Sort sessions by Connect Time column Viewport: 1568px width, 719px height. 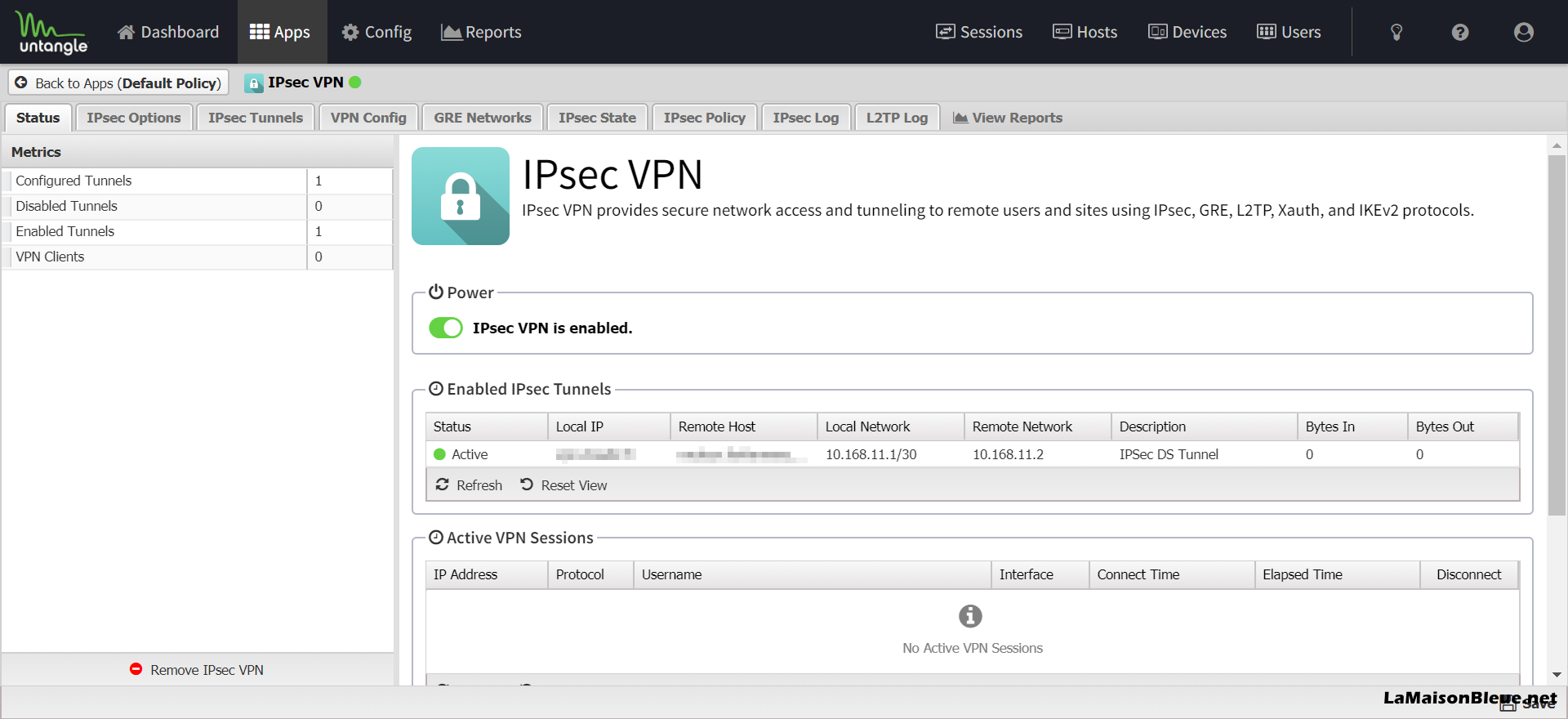[x=1172, y=574]
